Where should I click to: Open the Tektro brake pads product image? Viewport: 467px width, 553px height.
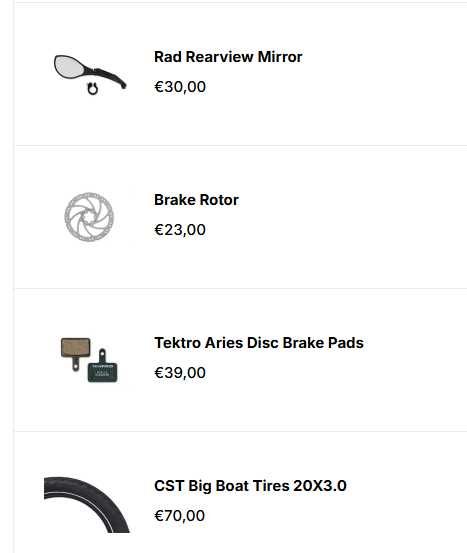[89, 360]
